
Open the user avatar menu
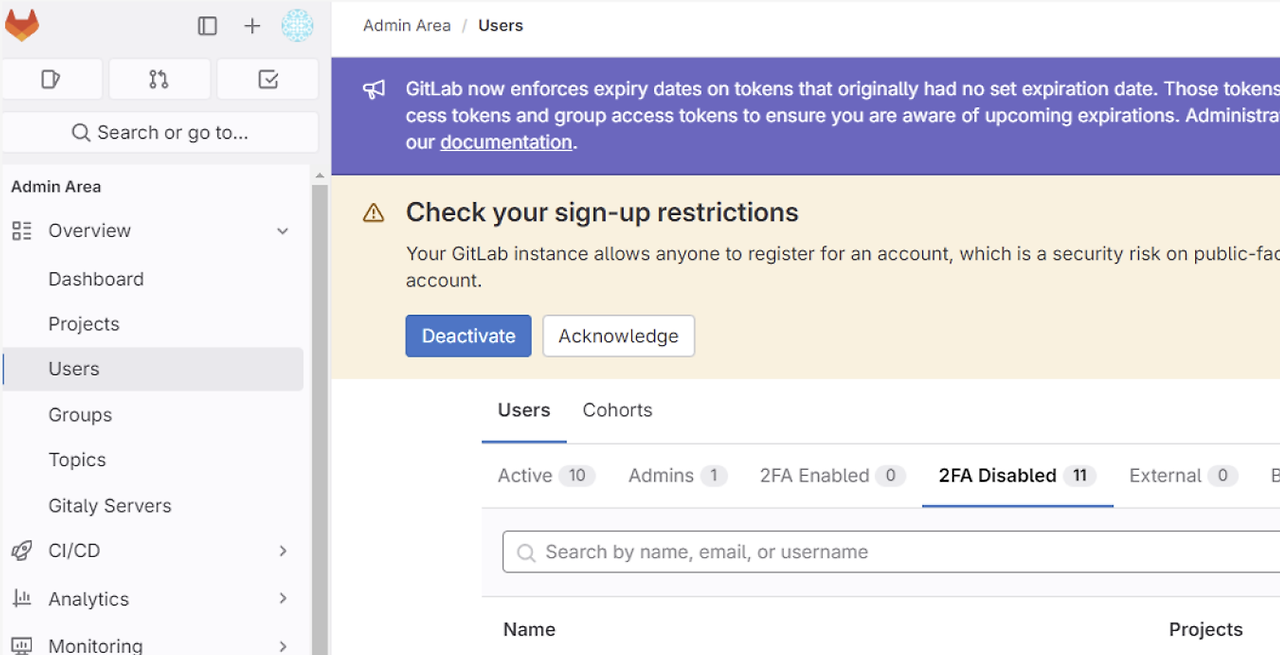click(297, 26)
